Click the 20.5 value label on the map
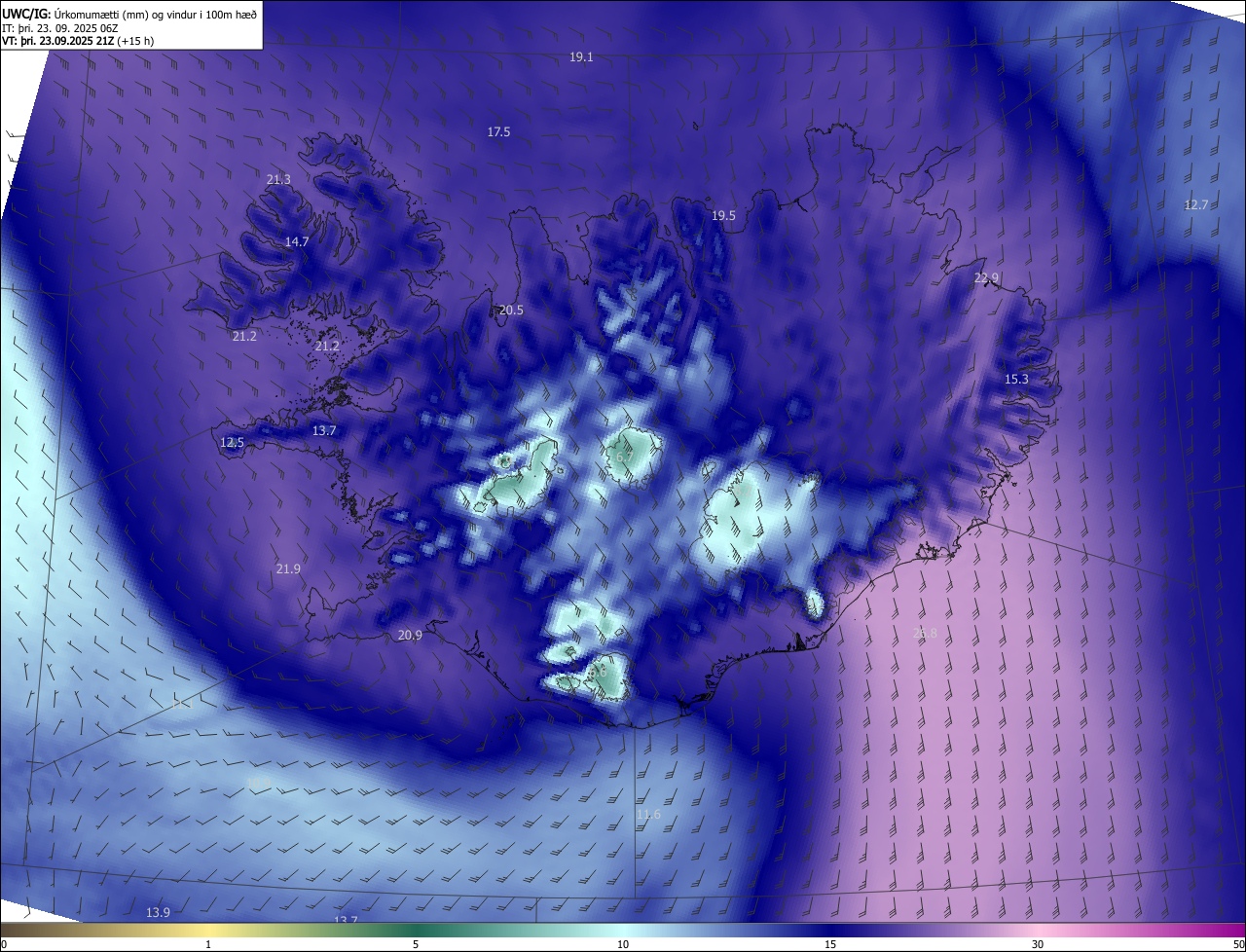This screenshot has height=952, width=1246. (x=511, y=311)
